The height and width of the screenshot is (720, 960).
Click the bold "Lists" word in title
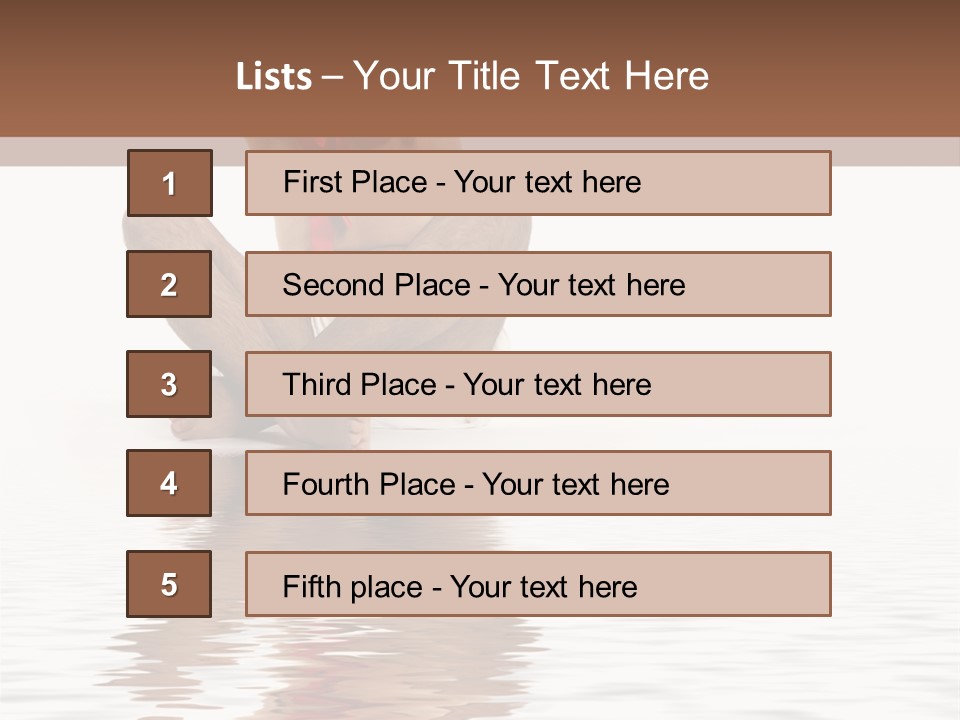[273, 77]
